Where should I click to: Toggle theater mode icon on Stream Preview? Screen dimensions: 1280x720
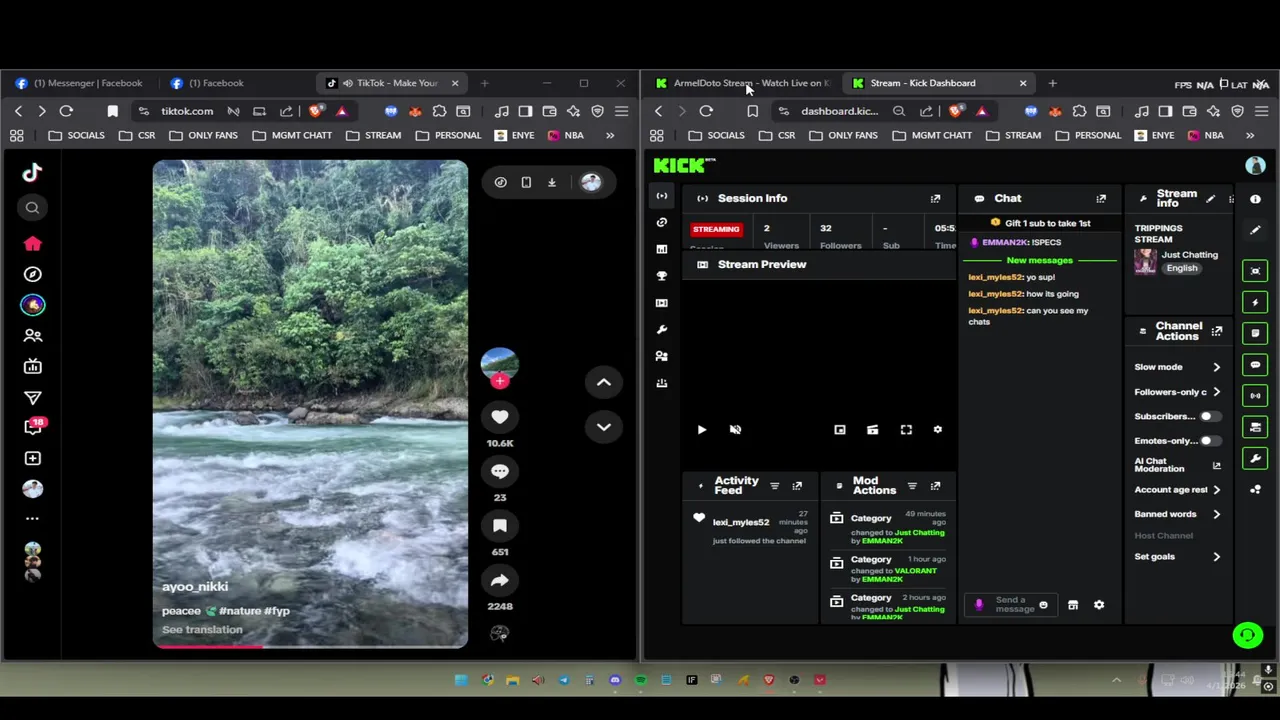coord(873,430)
